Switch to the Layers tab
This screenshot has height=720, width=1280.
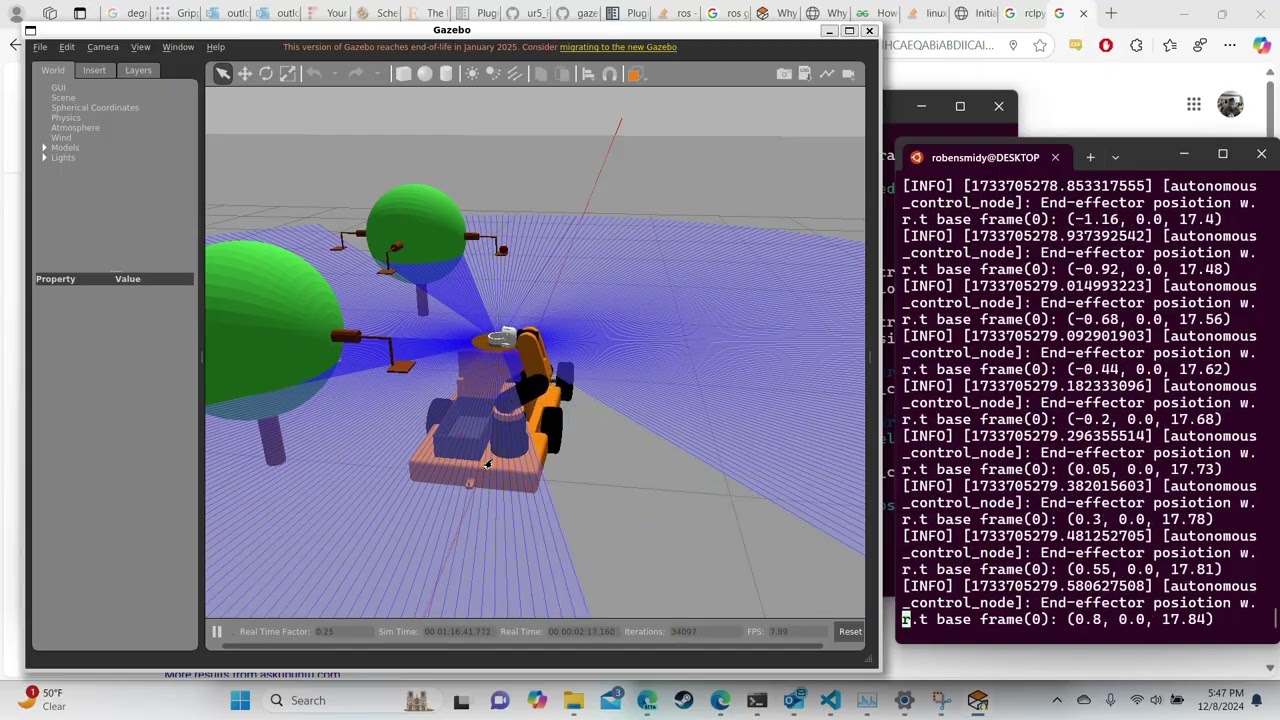pos(138,71)
